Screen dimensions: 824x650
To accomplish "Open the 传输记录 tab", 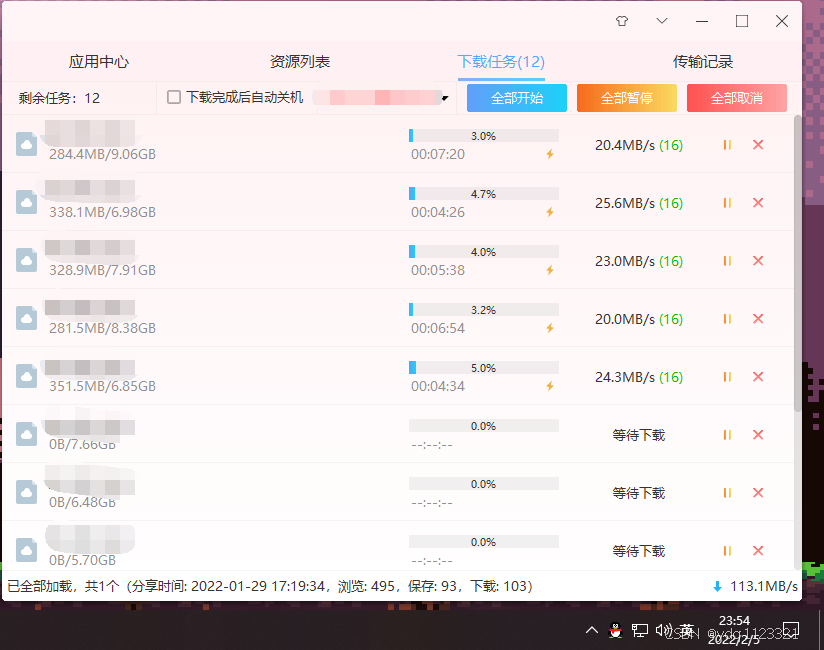I will pyautogui.click(x=703, y=61).
